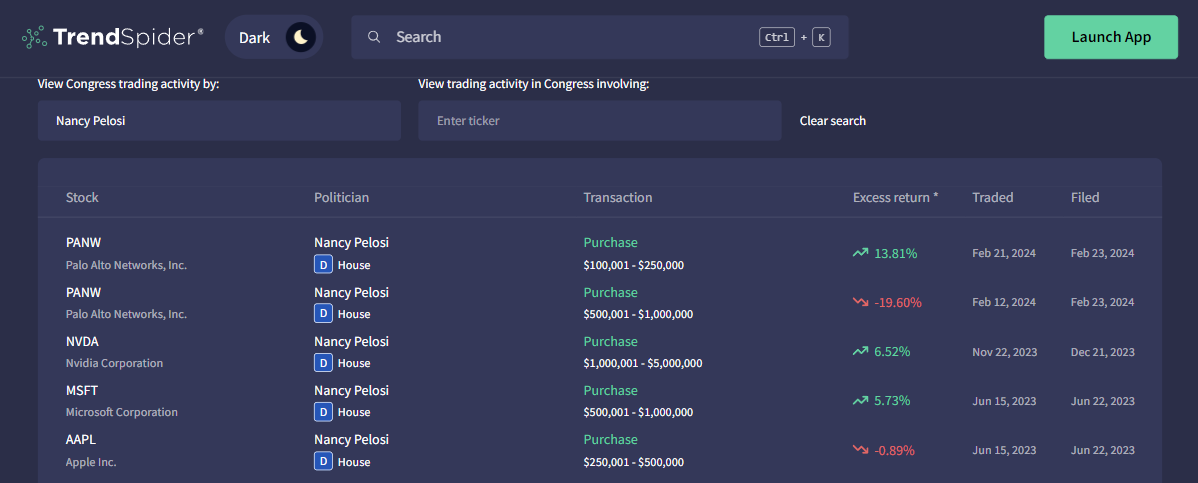Viewport: 1198px width, 483px height.
Task: Click the Clear search link
Action: click(x=832, y=120)
